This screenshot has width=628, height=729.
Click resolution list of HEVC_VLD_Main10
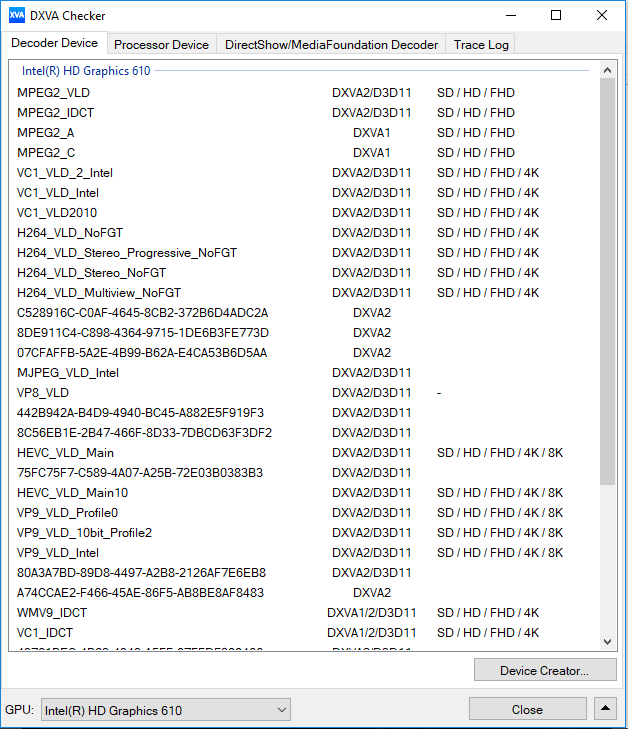(x=500, y=493)
